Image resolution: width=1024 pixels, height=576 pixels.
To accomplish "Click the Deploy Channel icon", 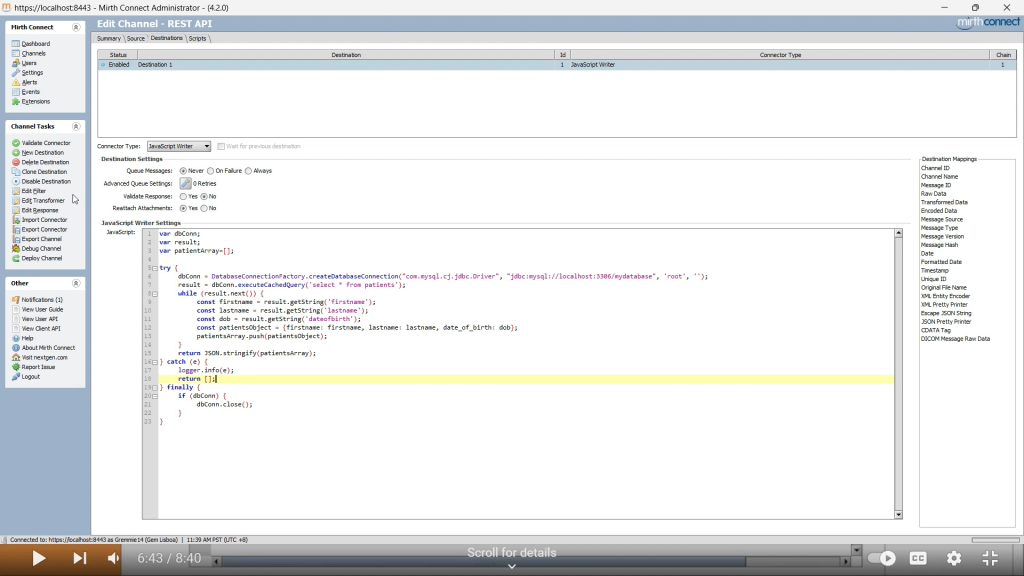I will tap(16, 259).
